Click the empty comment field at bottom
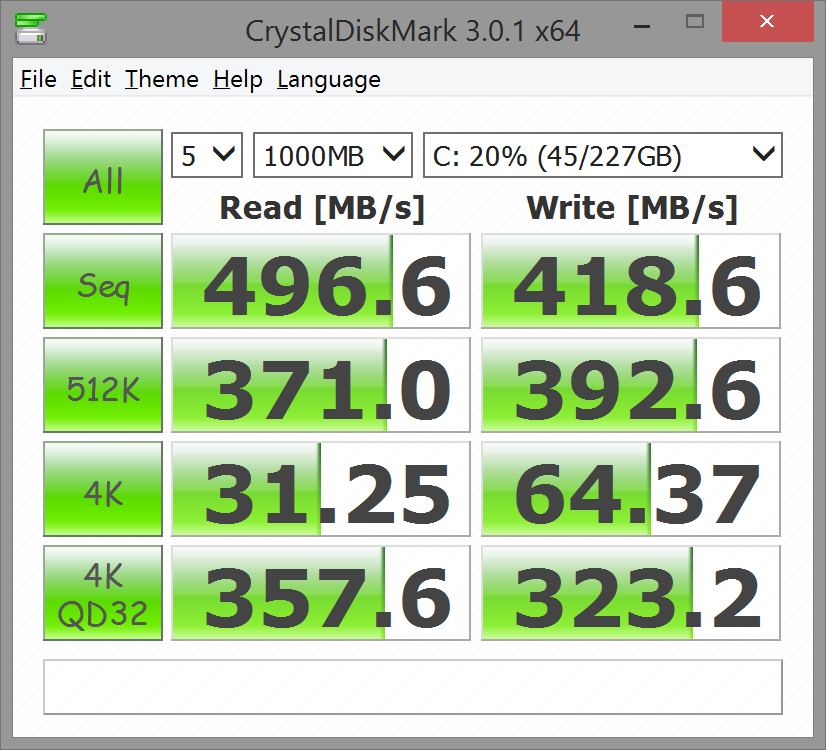Image resolution: width=826 pixels, height=750 pixels. (x=413, y=687)
